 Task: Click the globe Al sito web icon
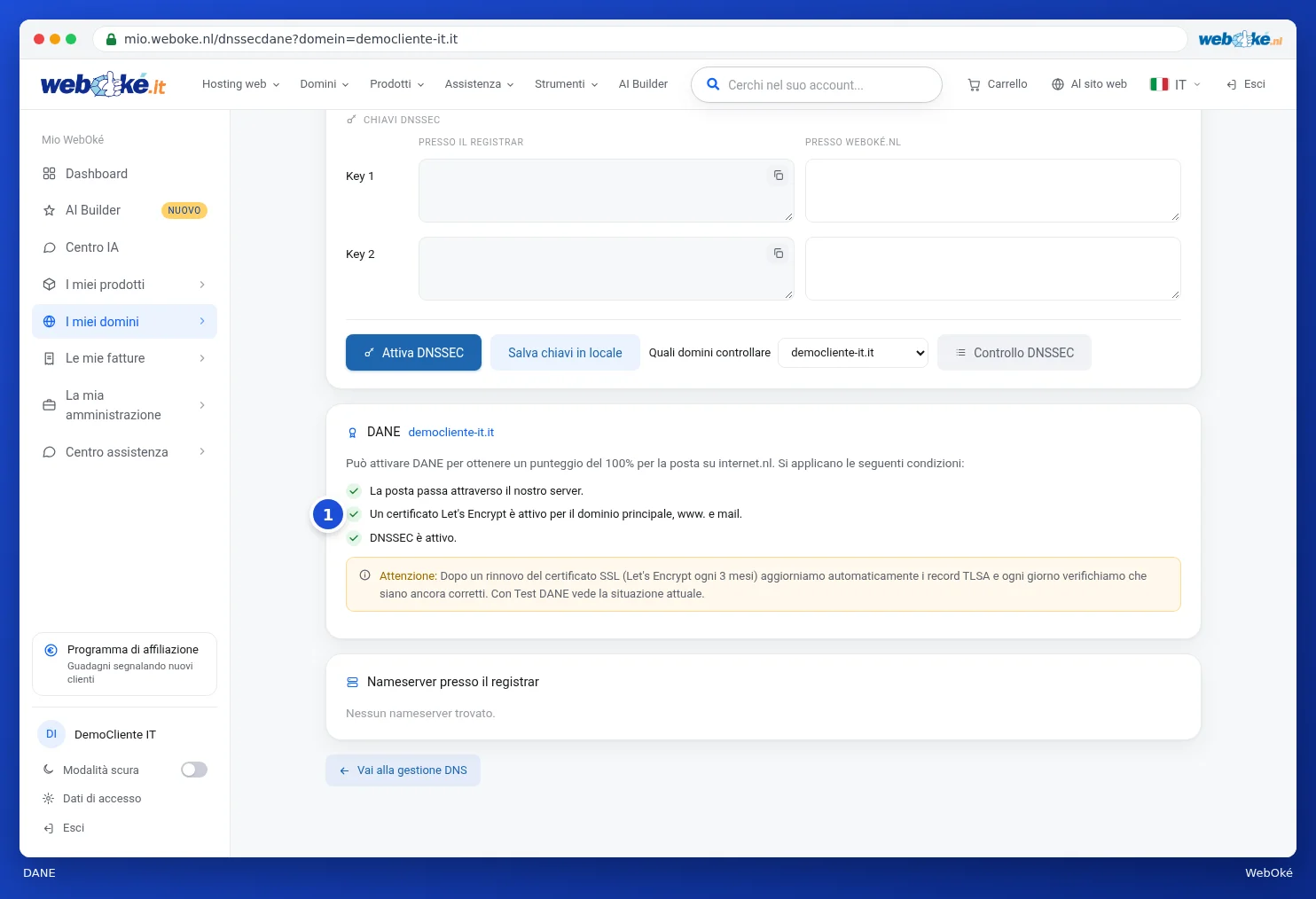(1058, 84)
